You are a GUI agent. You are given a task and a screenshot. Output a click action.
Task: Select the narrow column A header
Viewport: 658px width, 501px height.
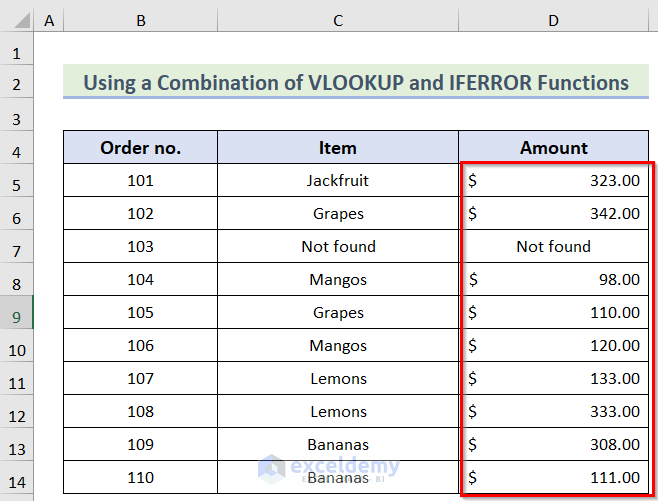tap(49, 18)
